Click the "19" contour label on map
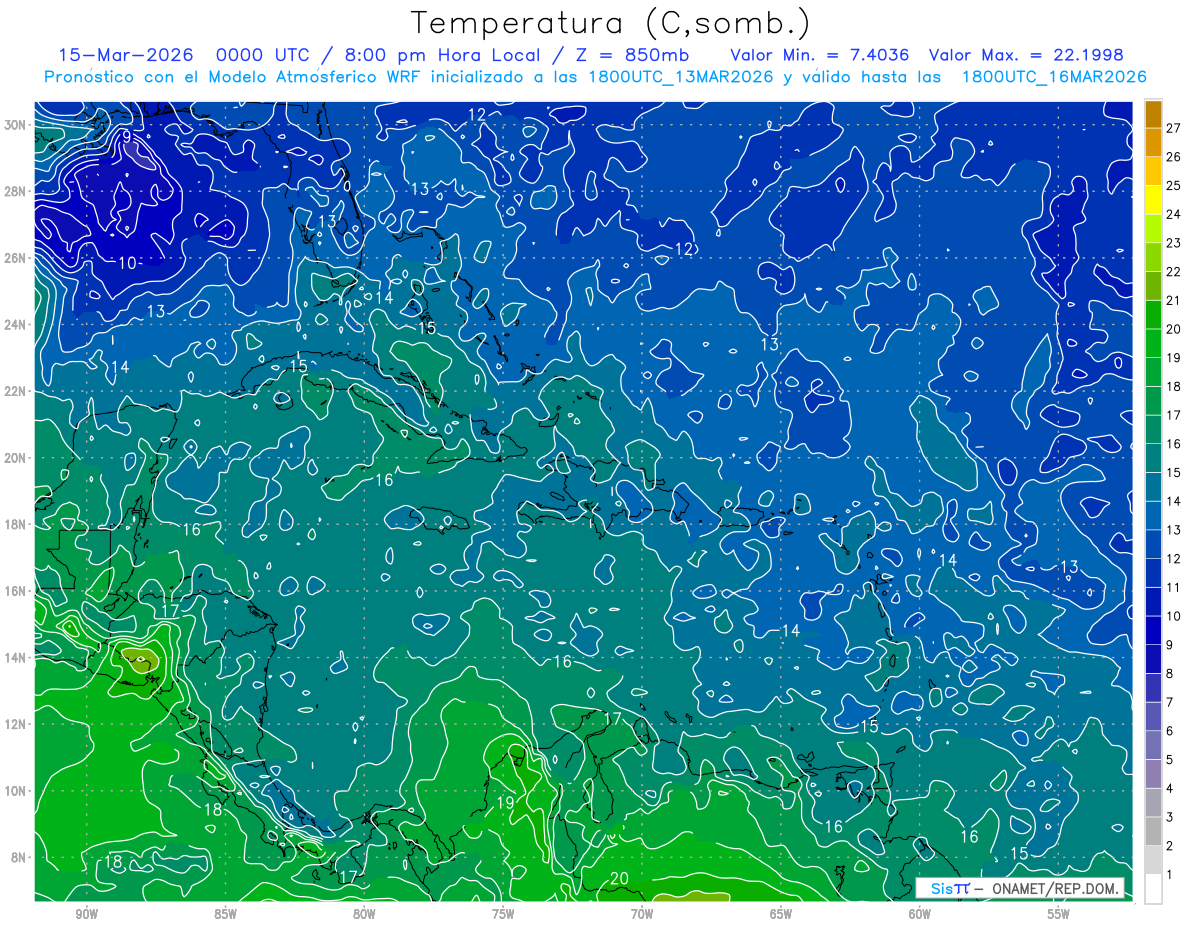 point(505,803)
